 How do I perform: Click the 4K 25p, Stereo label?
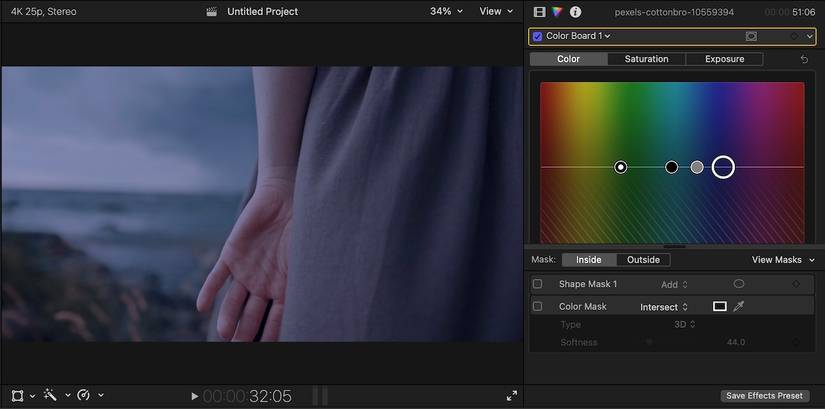tap(44, 11)
